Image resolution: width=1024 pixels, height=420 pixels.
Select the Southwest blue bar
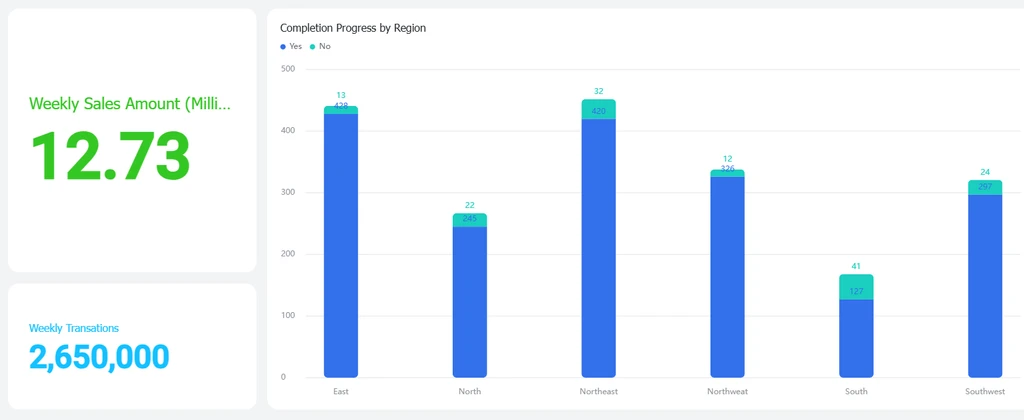[x=985, y=286]
